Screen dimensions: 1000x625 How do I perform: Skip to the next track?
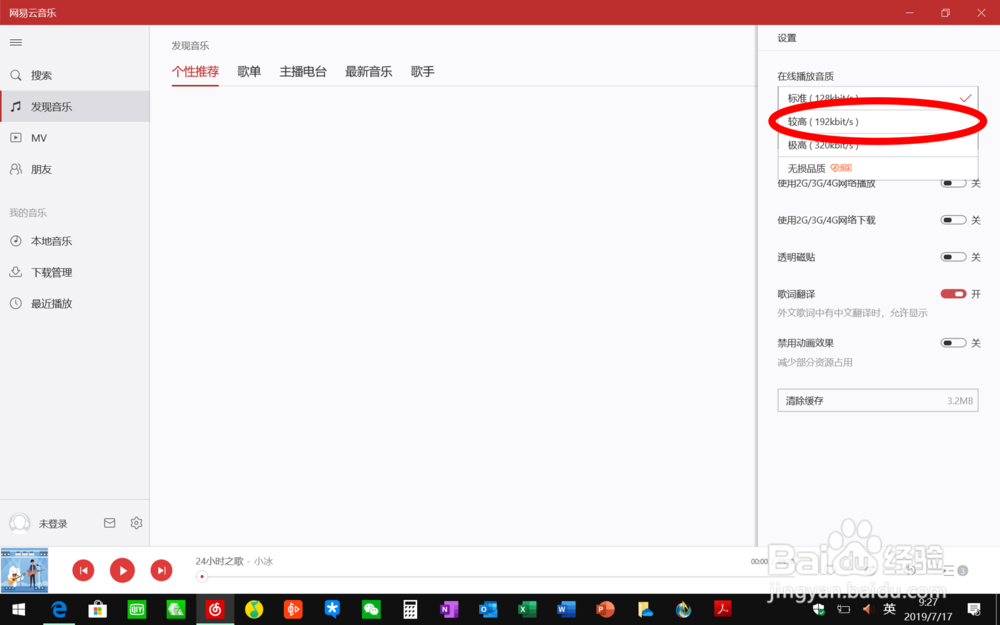tap(161, 570)
